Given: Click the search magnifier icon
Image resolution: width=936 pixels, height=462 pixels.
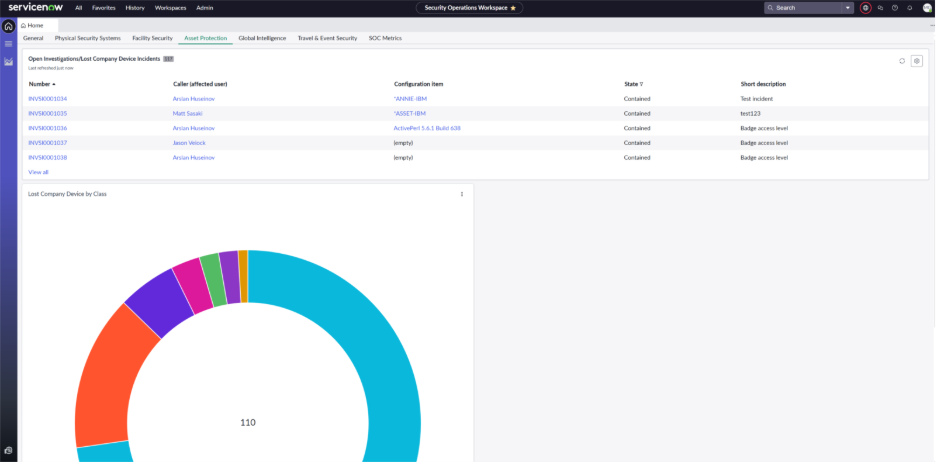Looking at the screenshot, I should (x=771, y=8).
